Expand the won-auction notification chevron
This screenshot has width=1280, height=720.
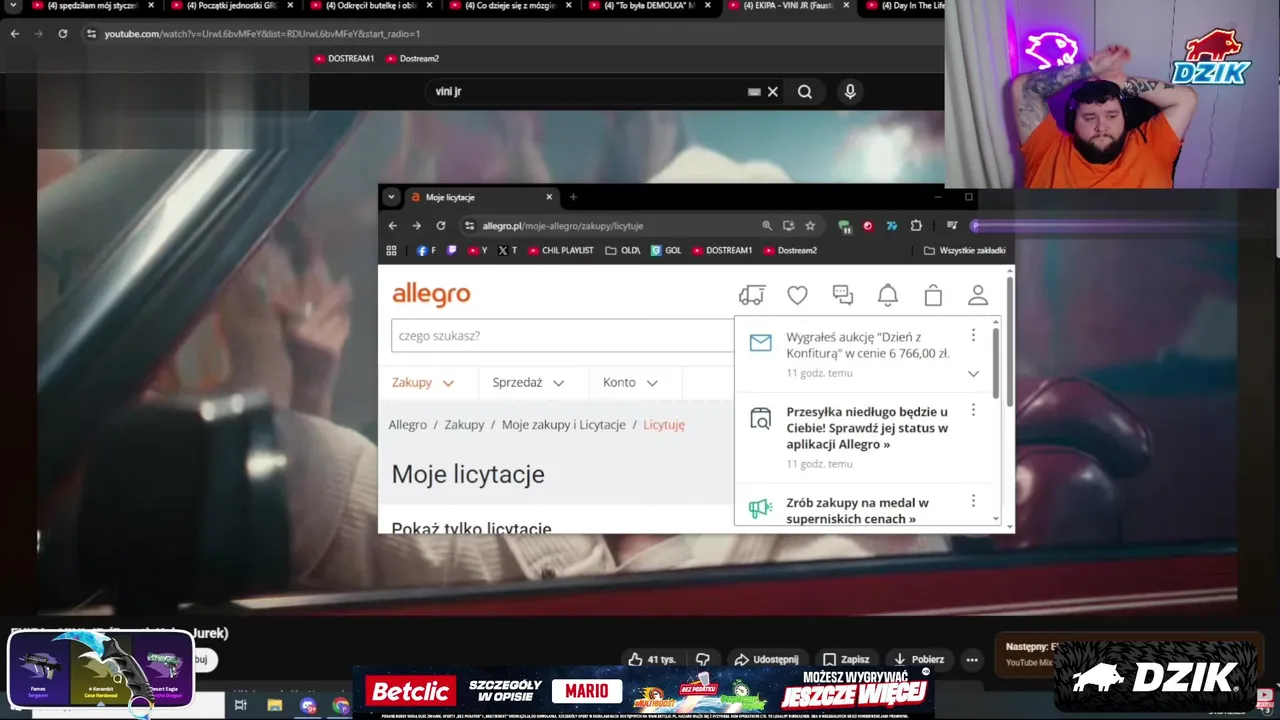click(973, 373)
